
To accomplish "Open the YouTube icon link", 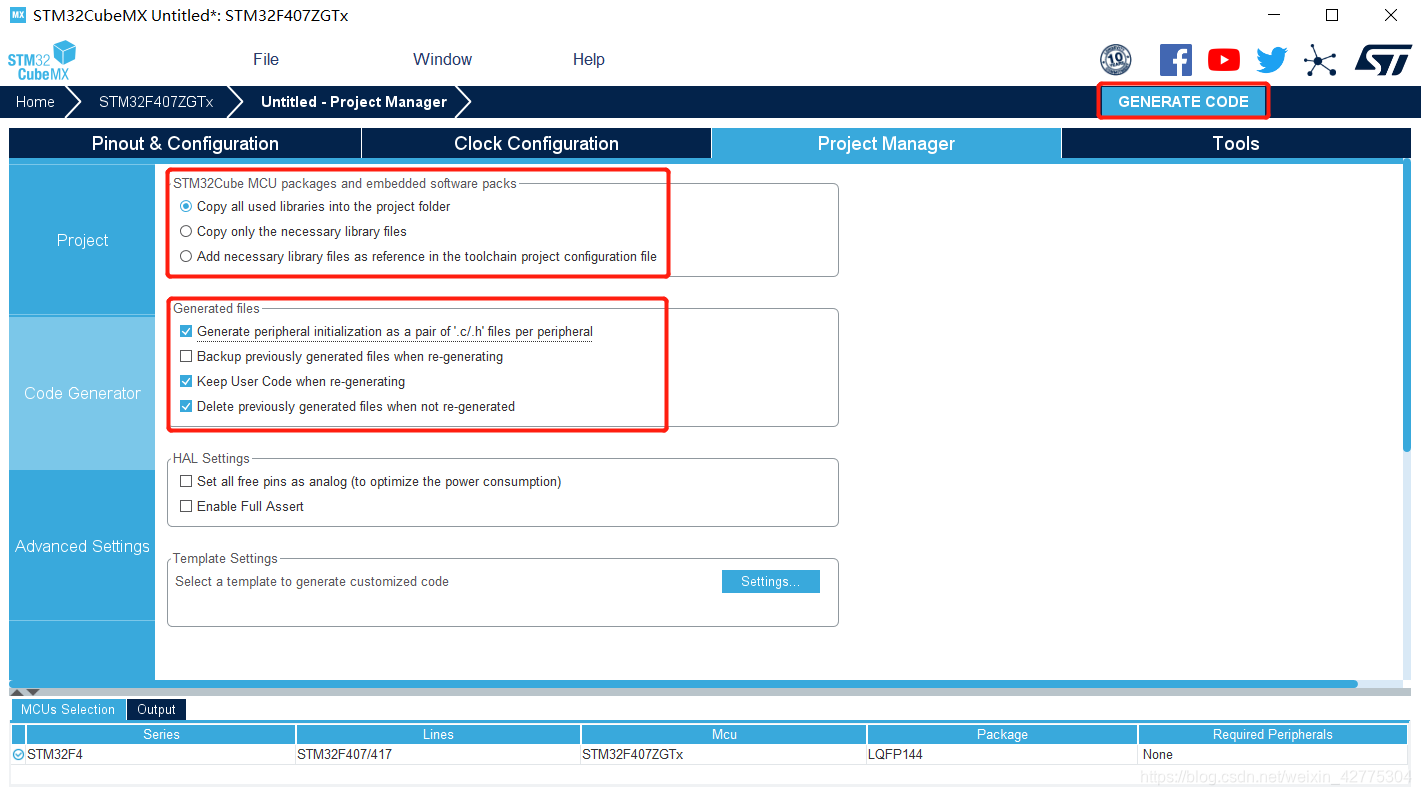I will [x=1224, y=60].
